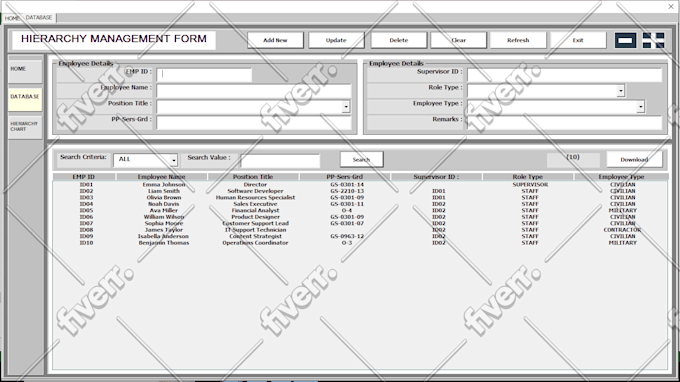Click the Download button
This screenshot has width=680, height=382.
pyautogui.click(x=634, y=160)
